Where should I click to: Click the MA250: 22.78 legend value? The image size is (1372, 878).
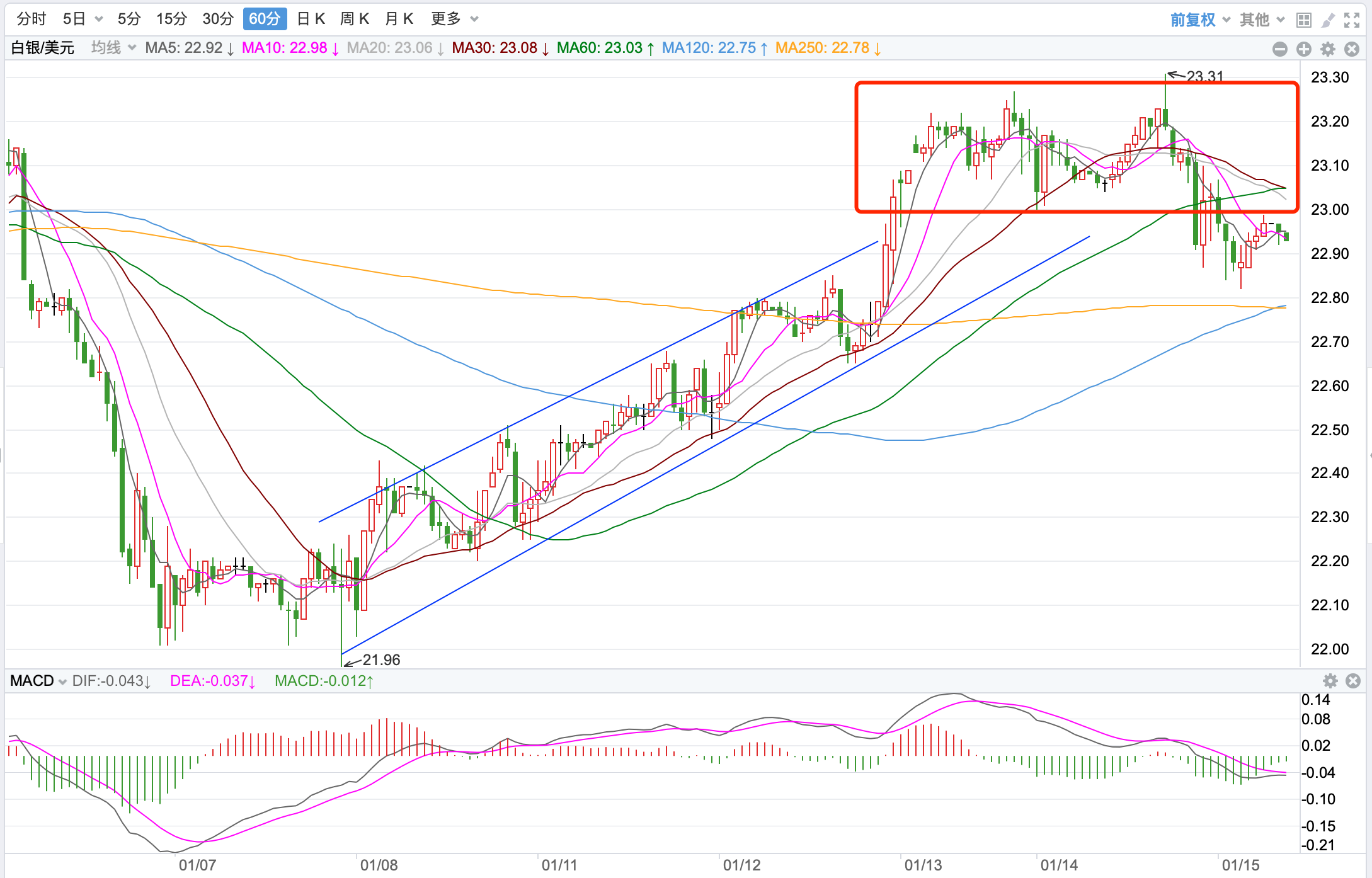coord(828,48)
